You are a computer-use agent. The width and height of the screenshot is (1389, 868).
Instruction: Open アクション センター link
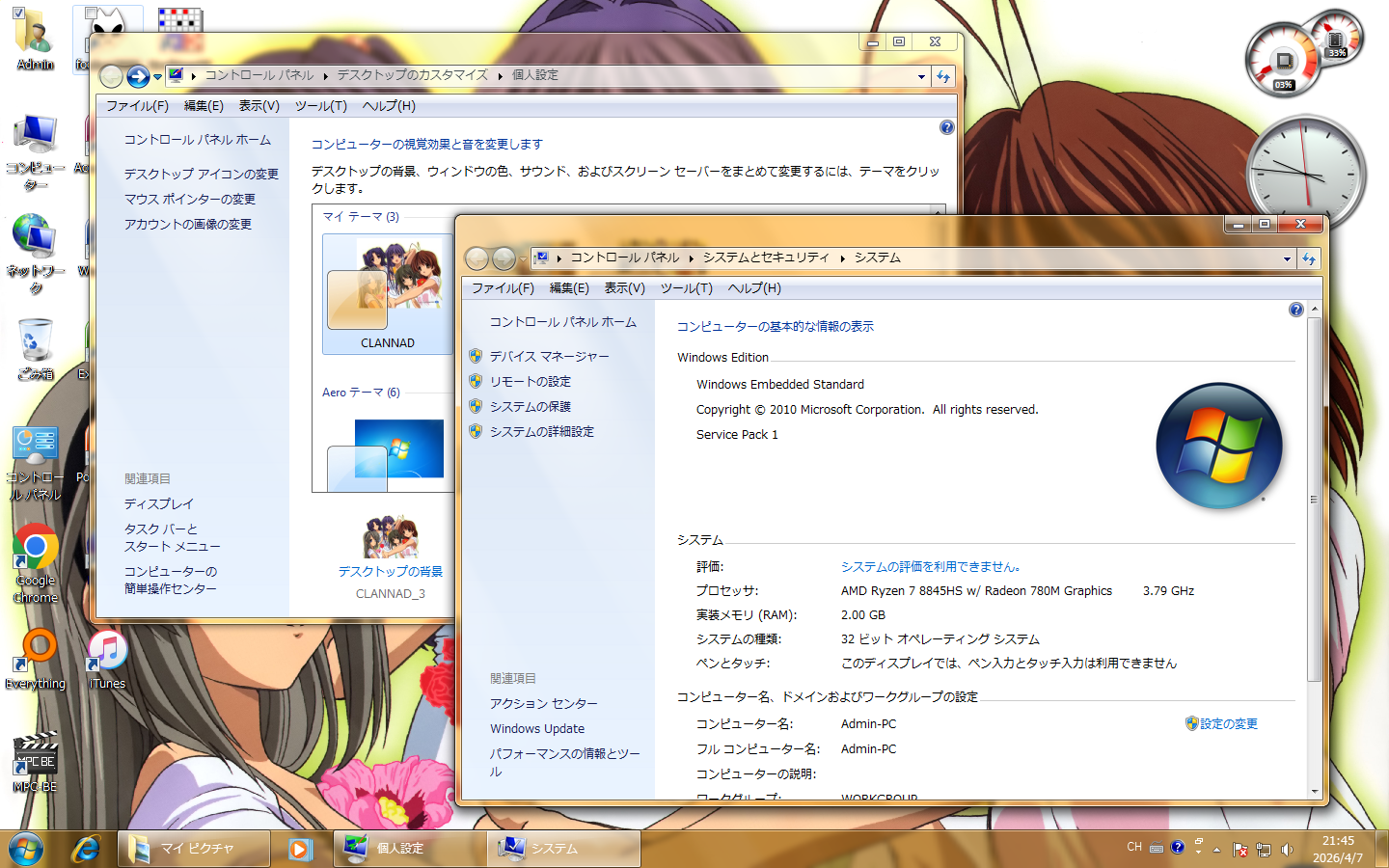point(543,703)
